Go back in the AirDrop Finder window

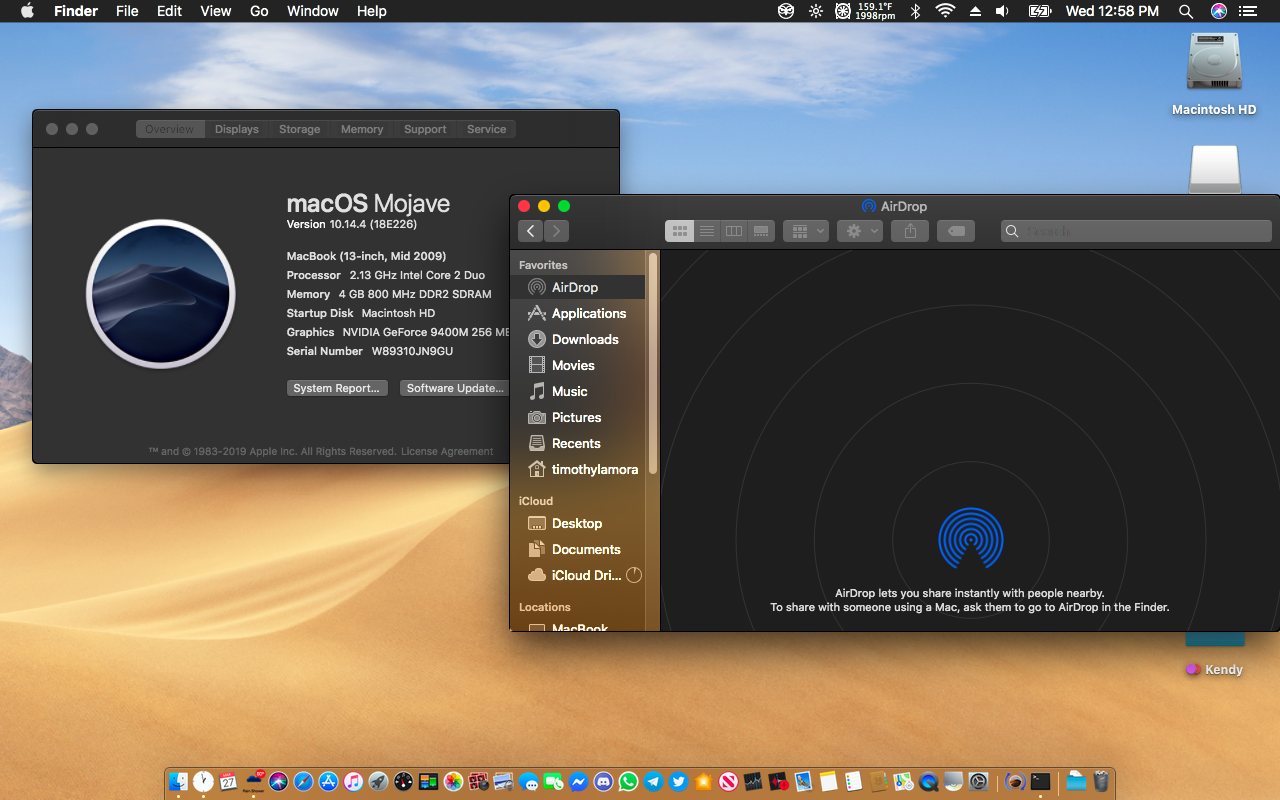(x=530, y=231)
